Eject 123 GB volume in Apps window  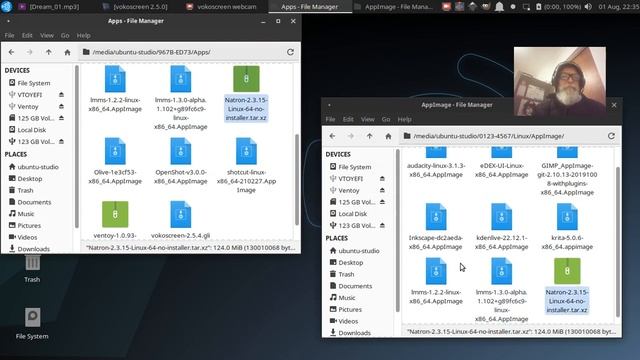61,142
